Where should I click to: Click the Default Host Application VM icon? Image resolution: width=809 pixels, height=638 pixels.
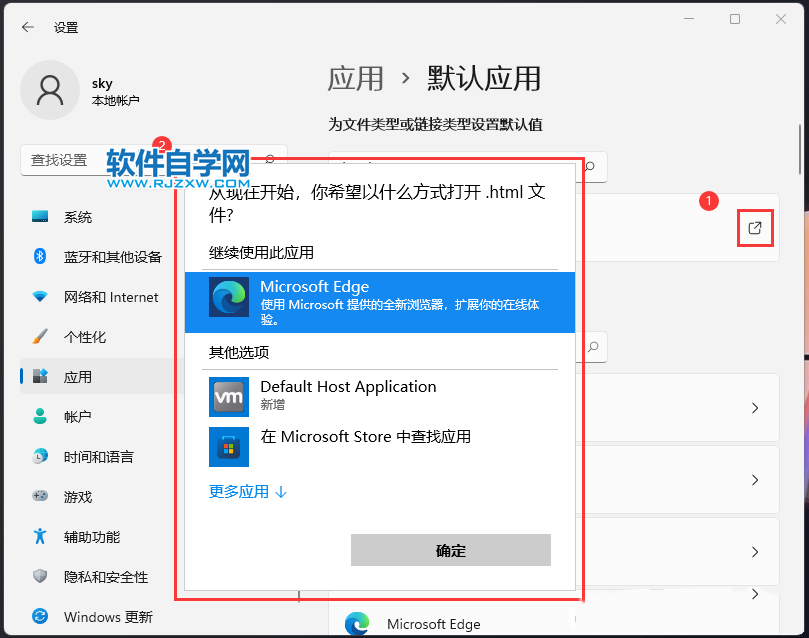coord(228,397)
